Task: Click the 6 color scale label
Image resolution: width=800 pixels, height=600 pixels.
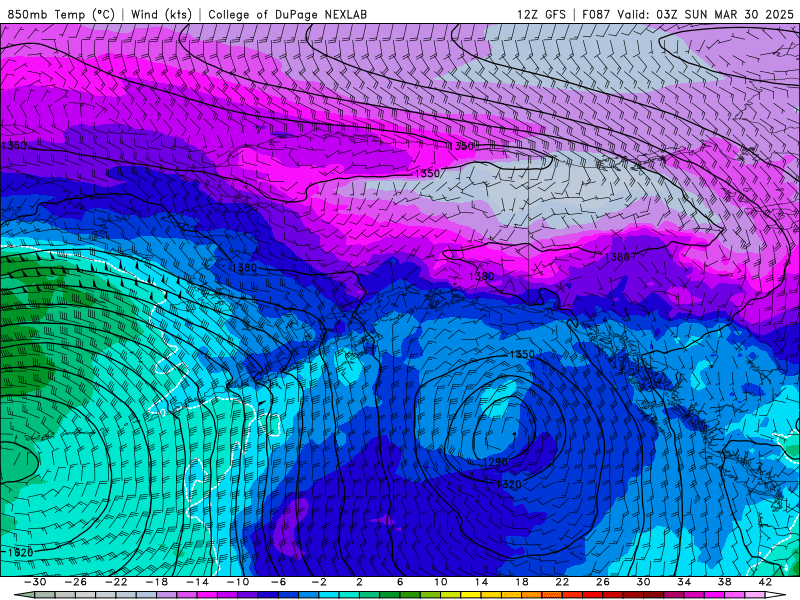Action: (x=400, y=582)
